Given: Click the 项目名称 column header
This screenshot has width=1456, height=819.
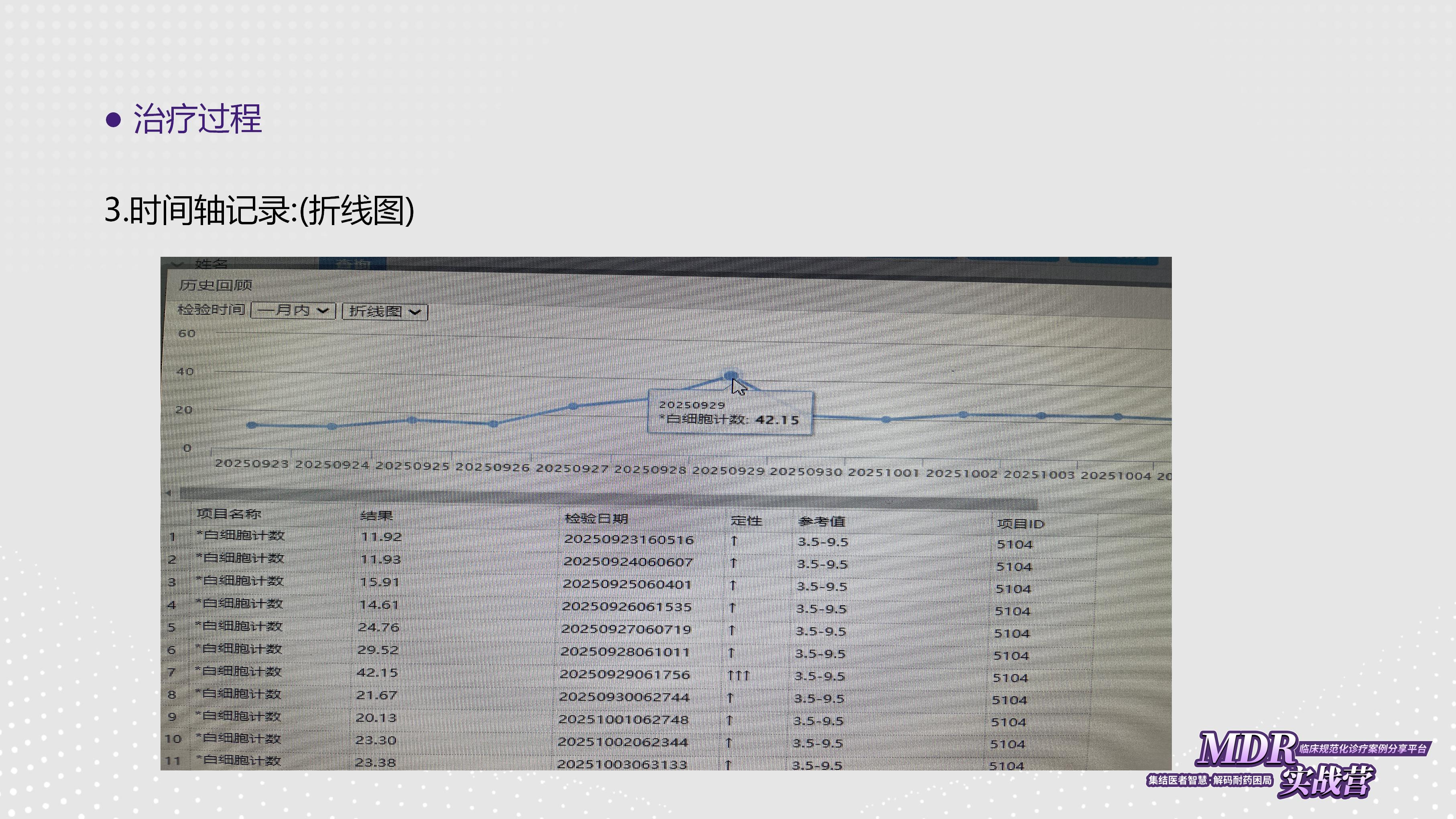Looking at the screenshot, I should pyautogui.click(x=229, y=514).
